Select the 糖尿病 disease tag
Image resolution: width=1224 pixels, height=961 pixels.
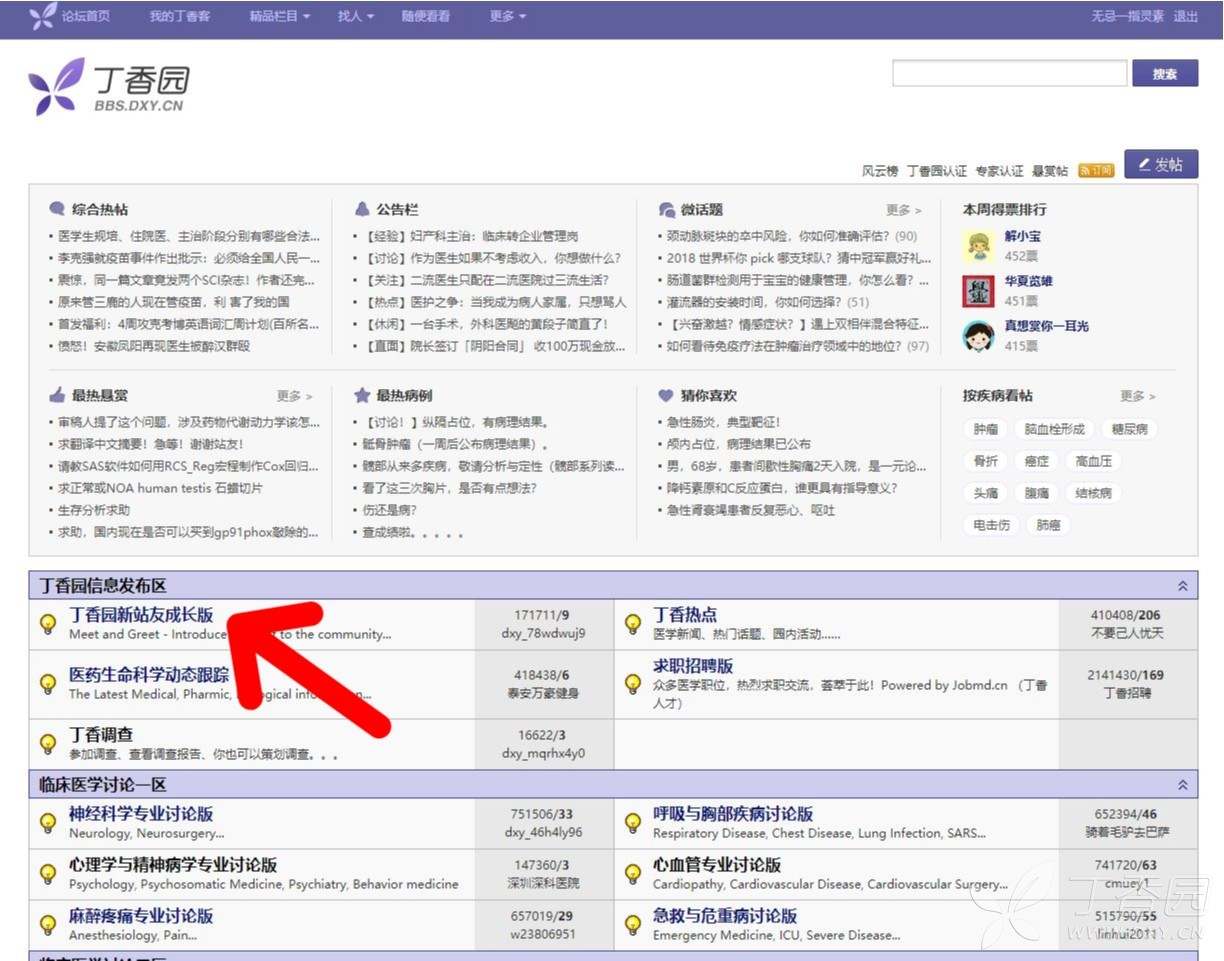[x=1130, y=429]
